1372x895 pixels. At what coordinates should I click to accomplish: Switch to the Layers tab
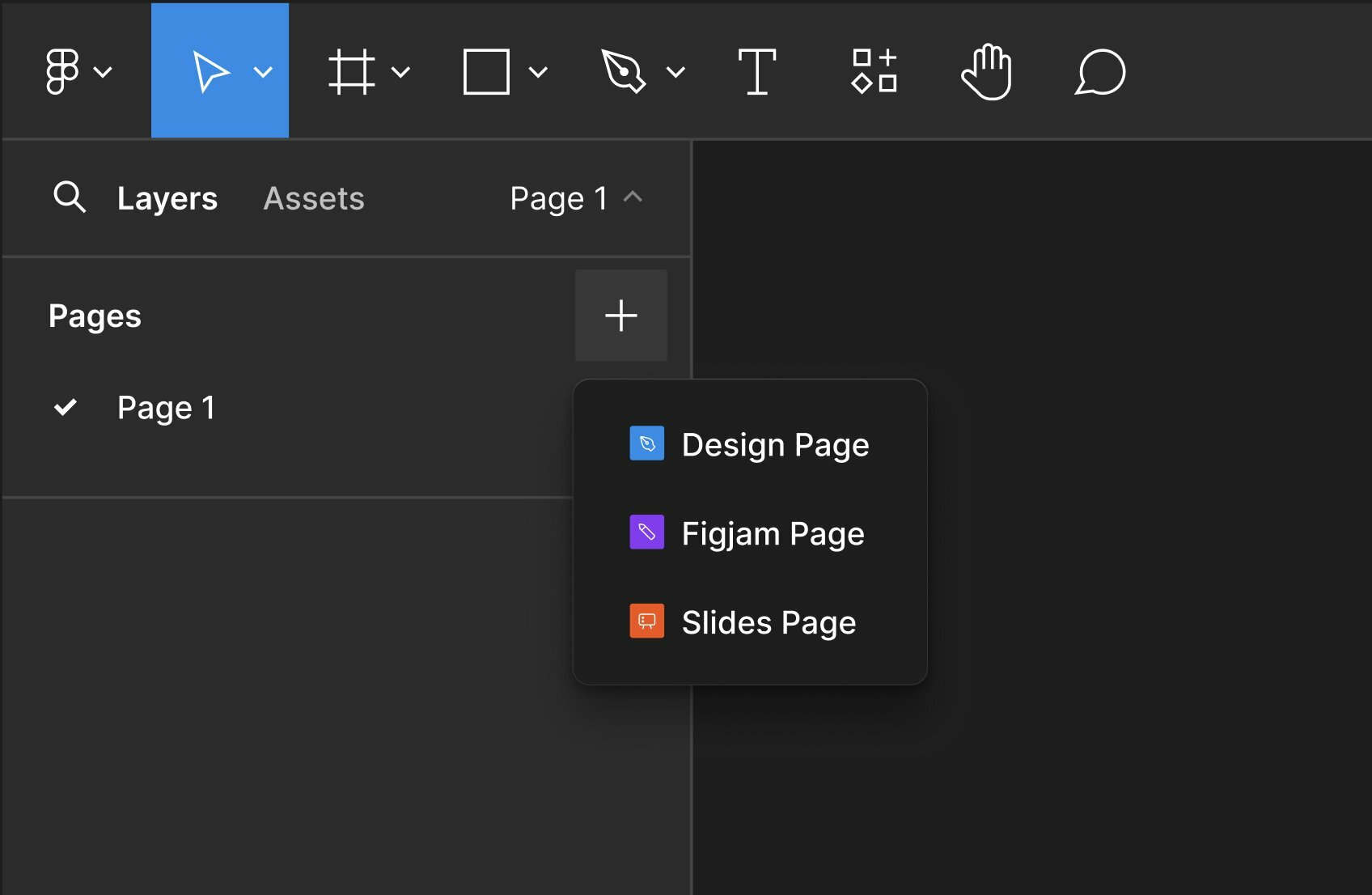point(167,198)
